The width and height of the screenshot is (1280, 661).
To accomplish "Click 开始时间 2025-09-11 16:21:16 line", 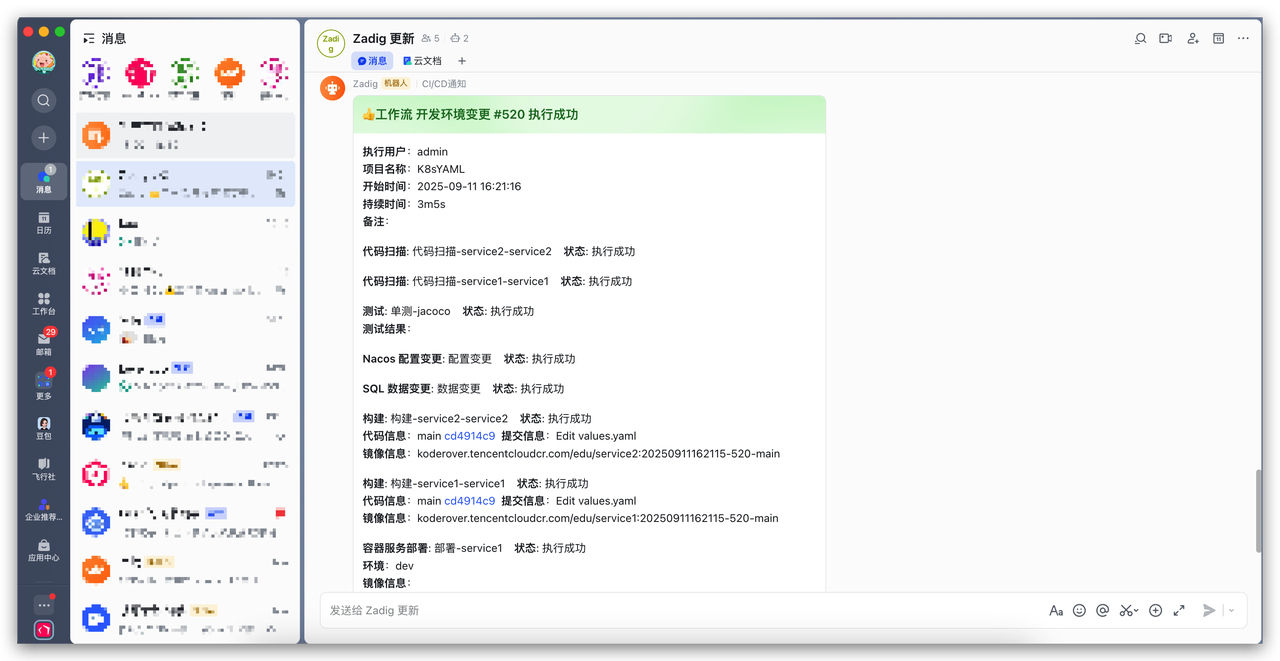I will pyautogui.click(x=442, y=187).
